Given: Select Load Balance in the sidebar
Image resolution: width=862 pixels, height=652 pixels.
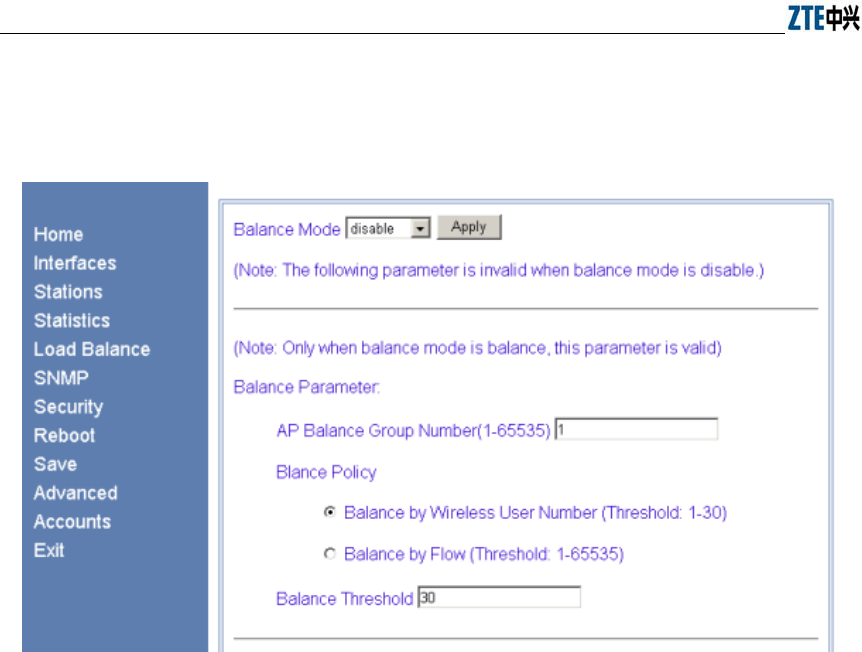Looking at the screenshot, I should click(92, 349).
